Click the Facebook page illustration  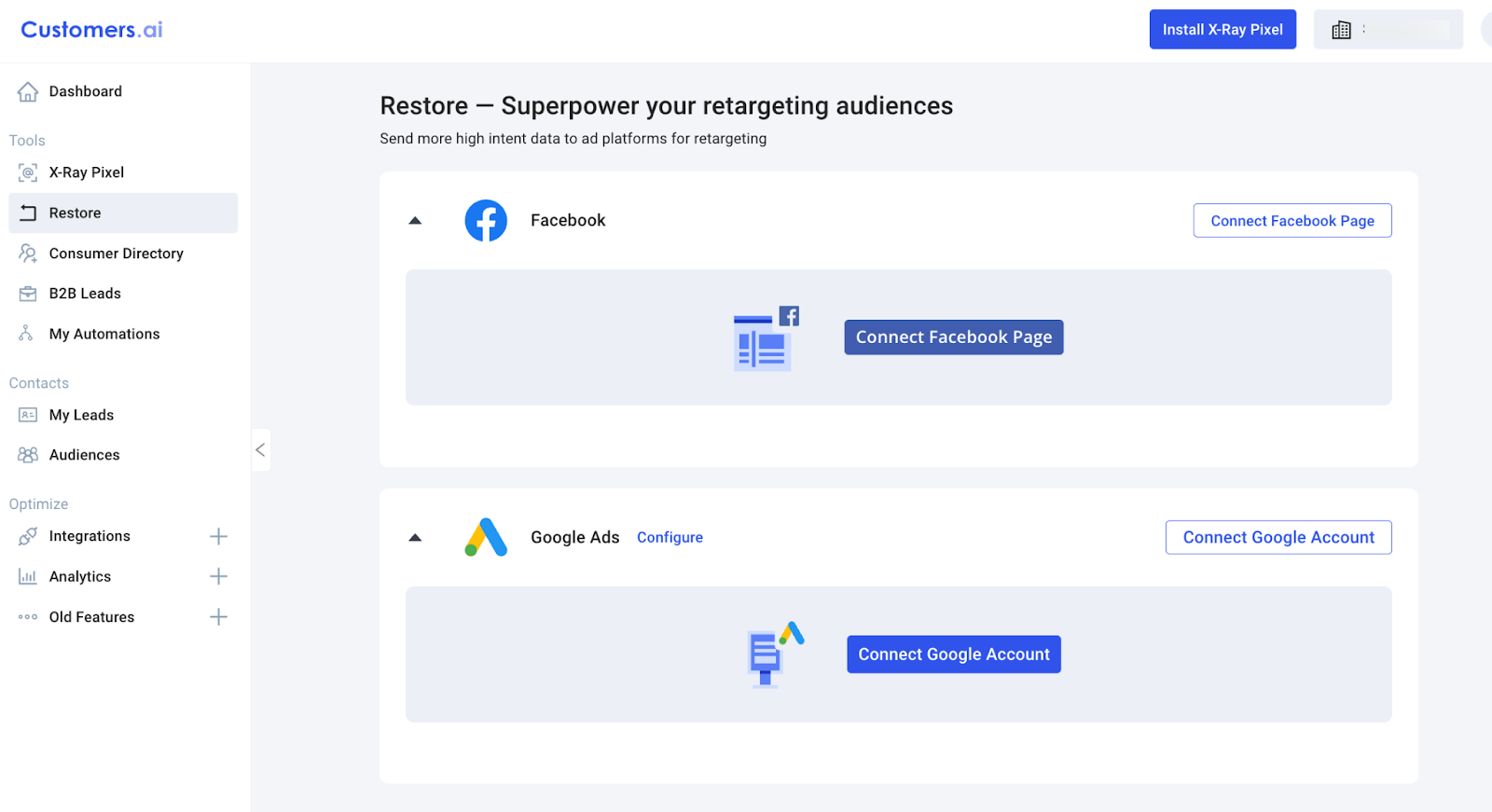point(767,338)
